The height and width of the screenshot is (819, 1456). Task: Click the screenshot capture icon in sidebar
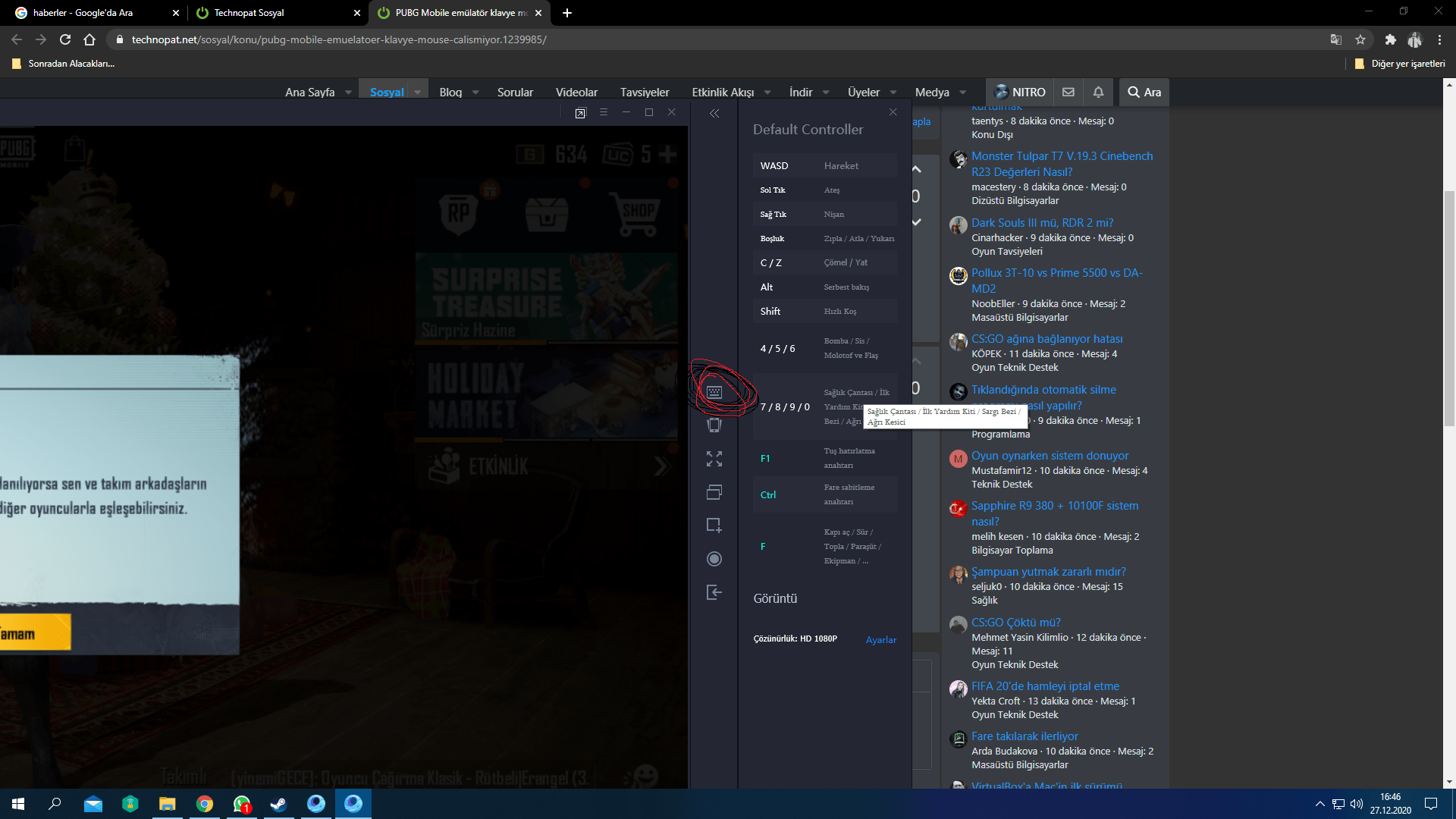[714, 525]
